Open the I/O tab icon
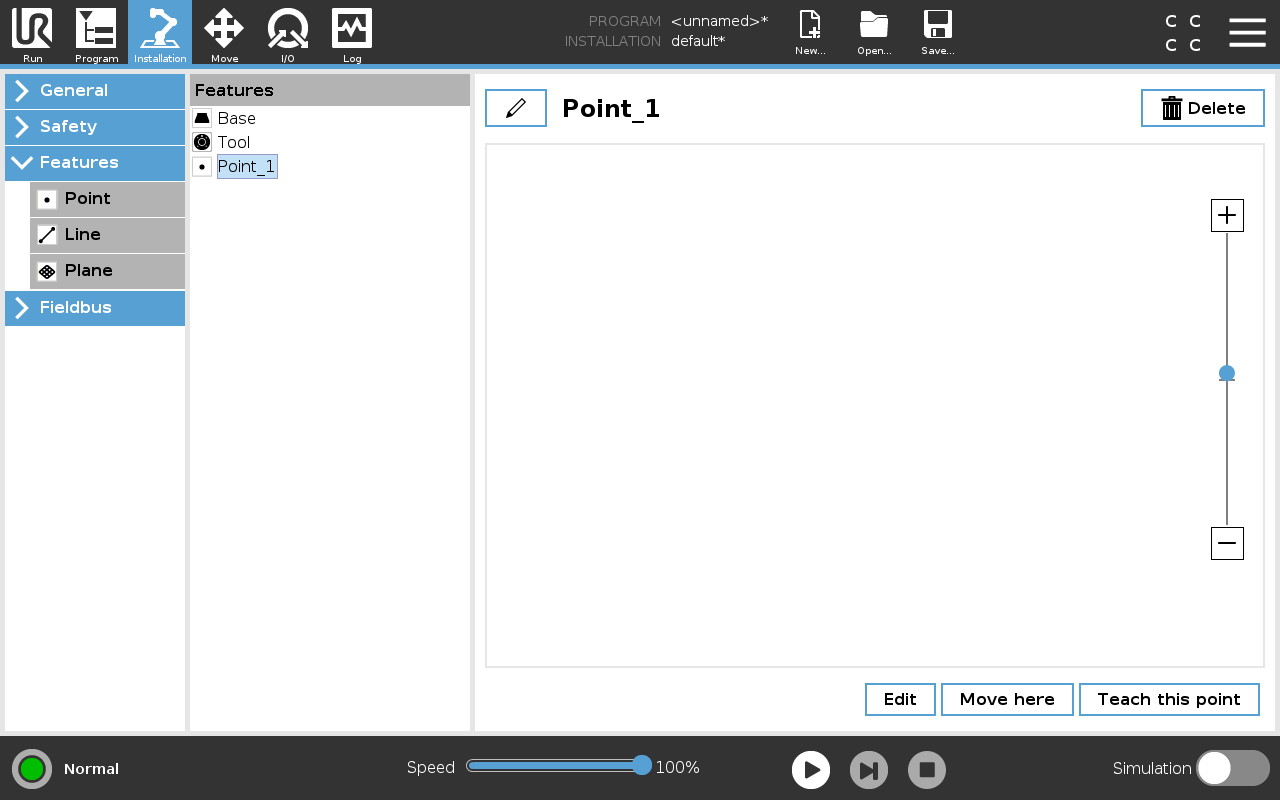Screen dimensions: 1280x800 tap(288, 33)
